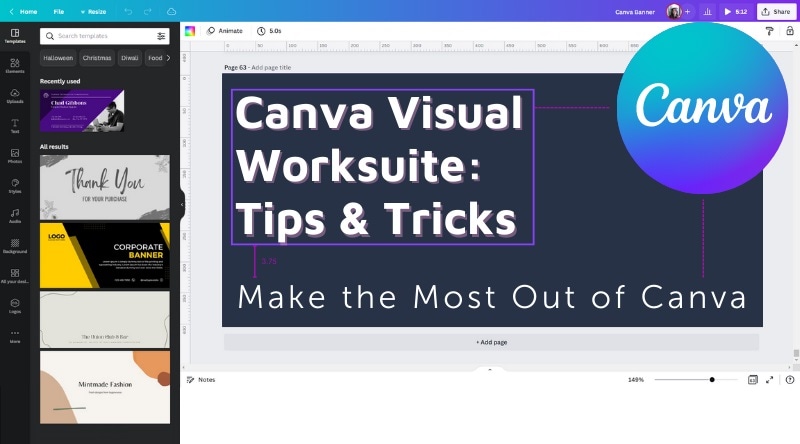Open the Elements sidebar tab
The height and width of the screenshot is (444, 800).
tap(15, 65)
